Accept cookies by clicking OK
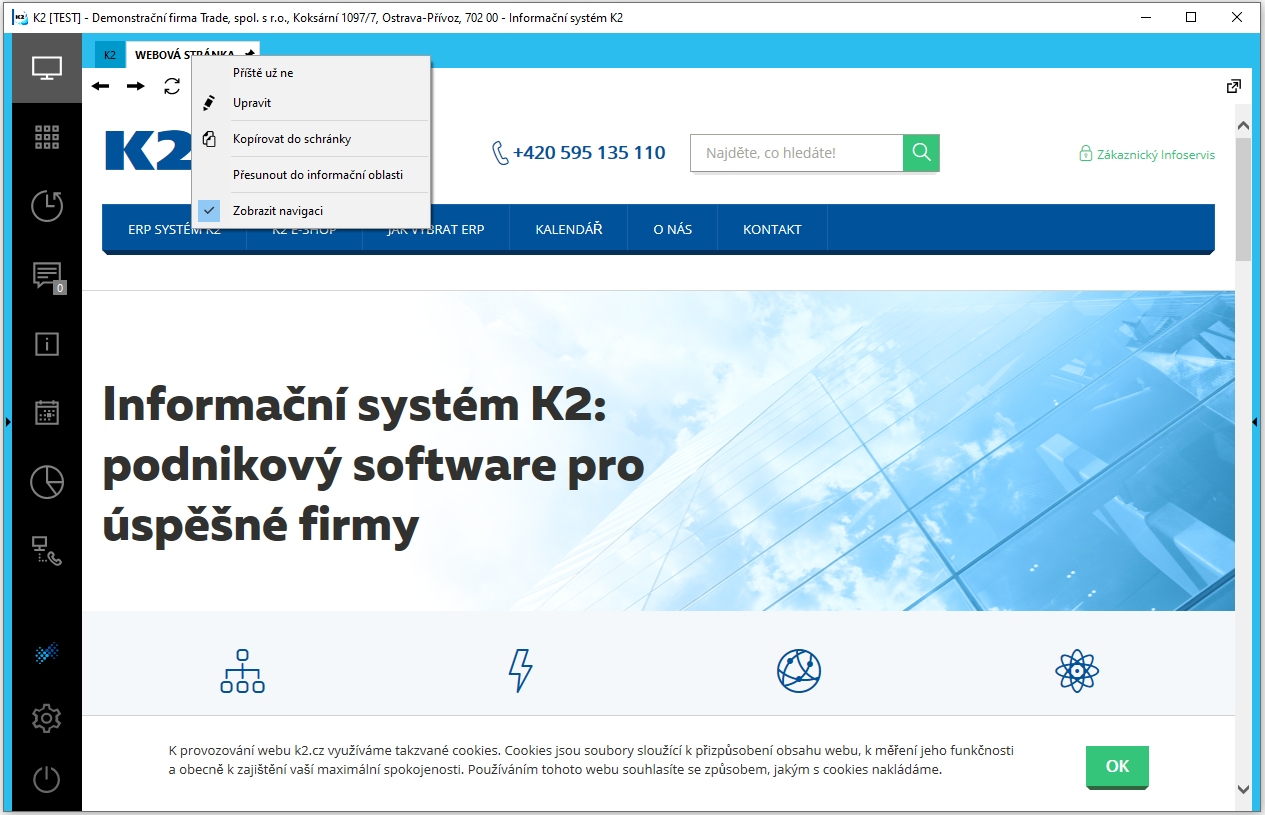 1117,767
